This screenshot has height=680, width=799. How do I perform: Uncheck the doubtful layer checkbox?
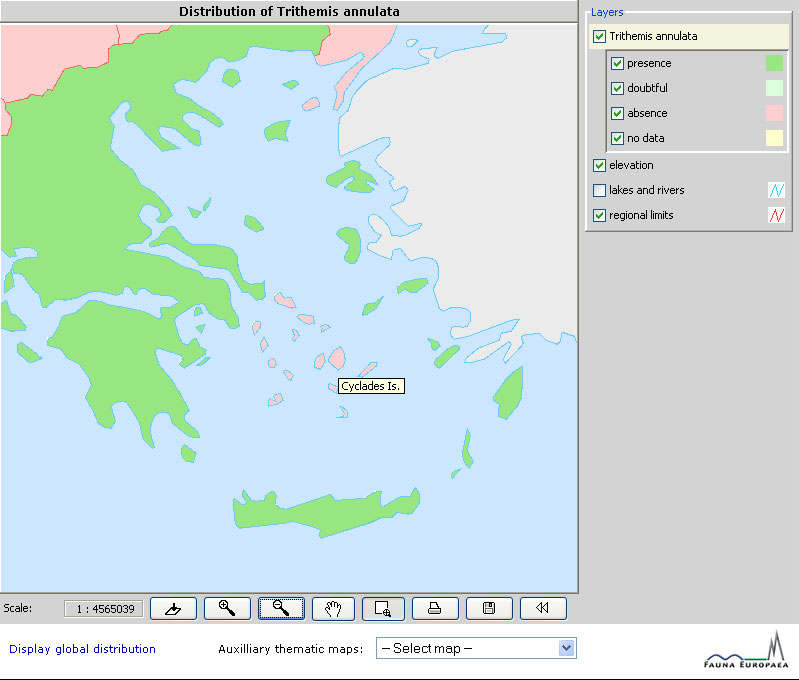tap(617, 88)
